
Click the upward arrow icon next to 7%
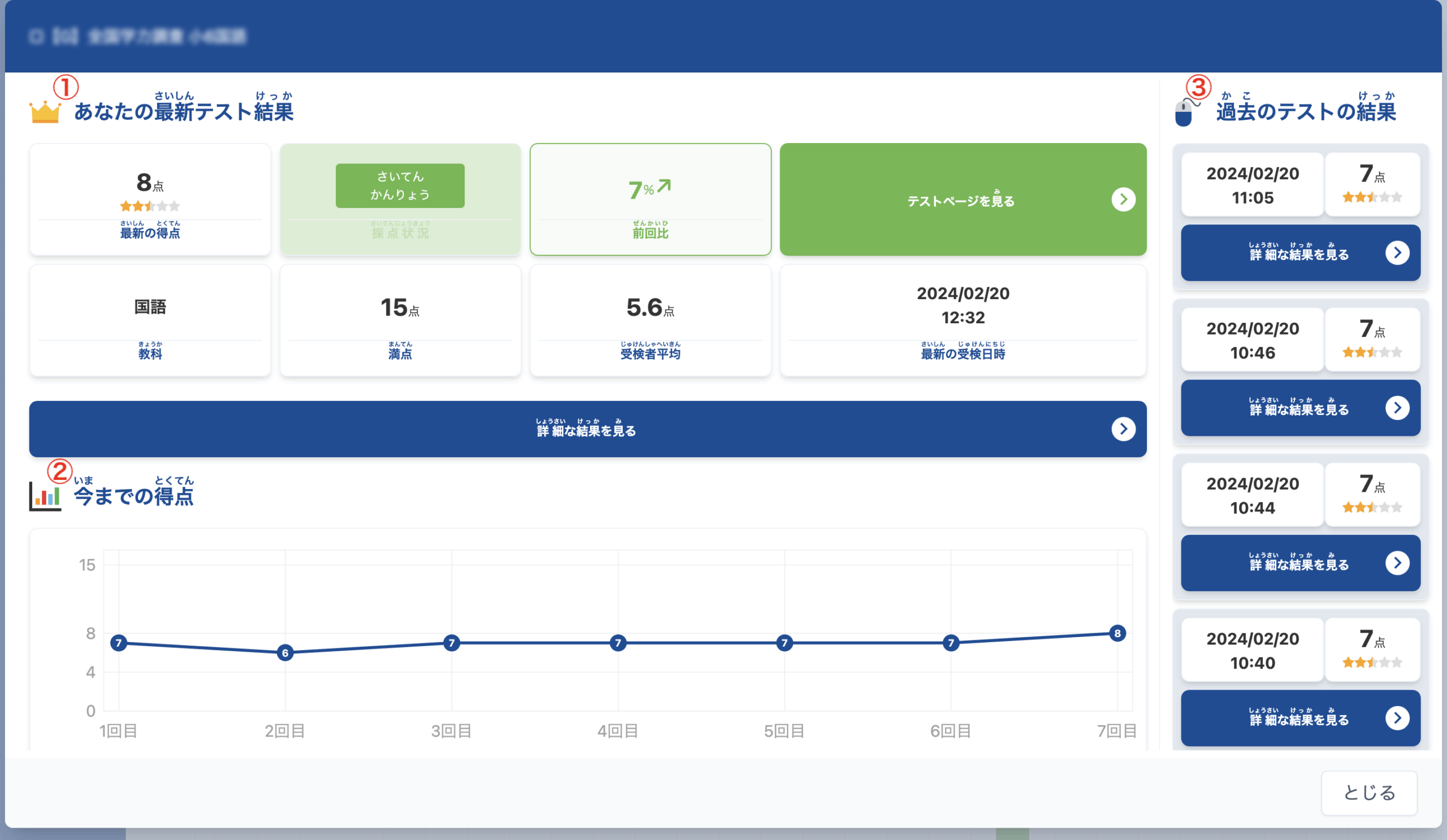(x=664, y=185)
